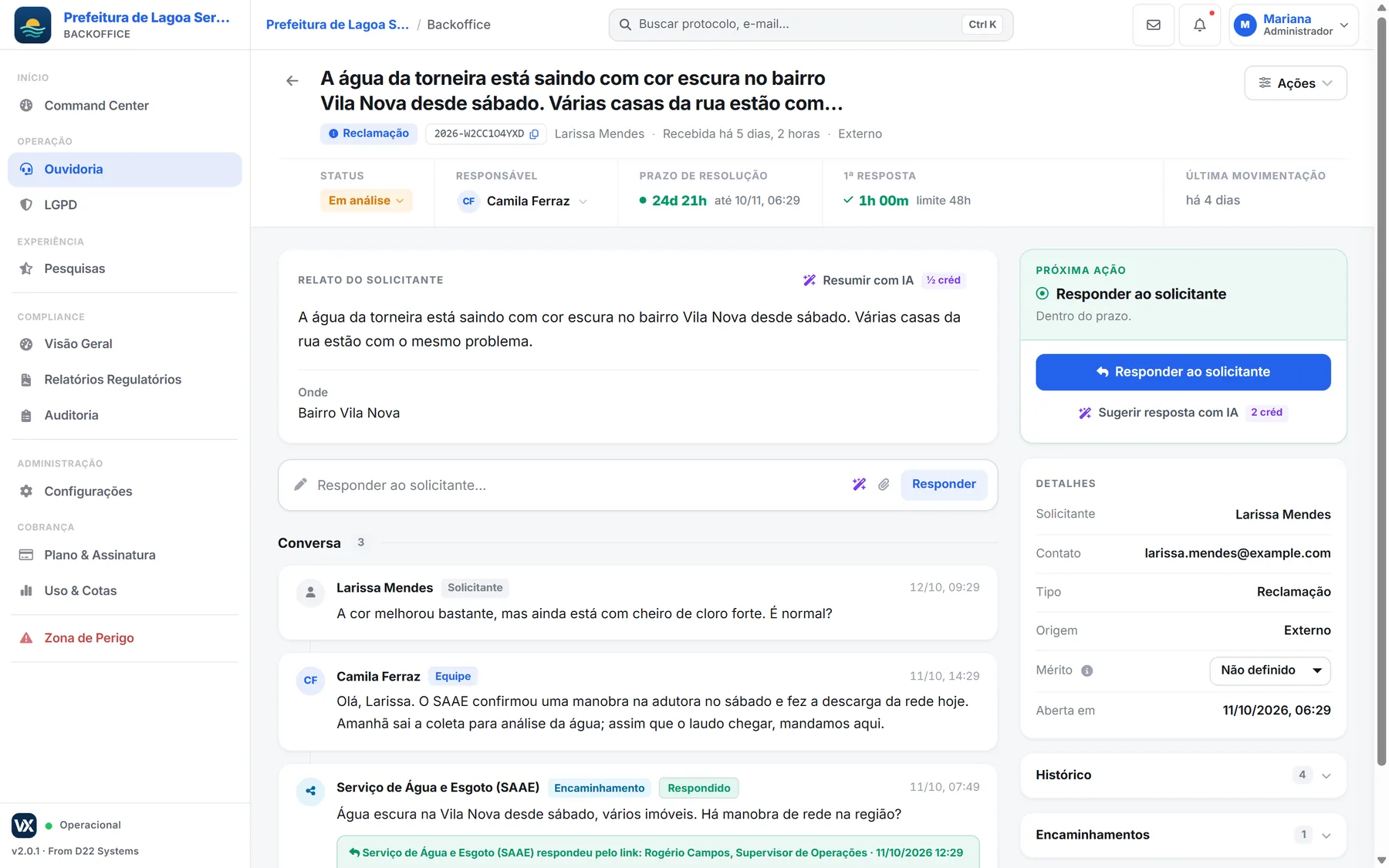Open Uso & Cotas
Screen dimensions: 1389x868
tap(125, 591)
